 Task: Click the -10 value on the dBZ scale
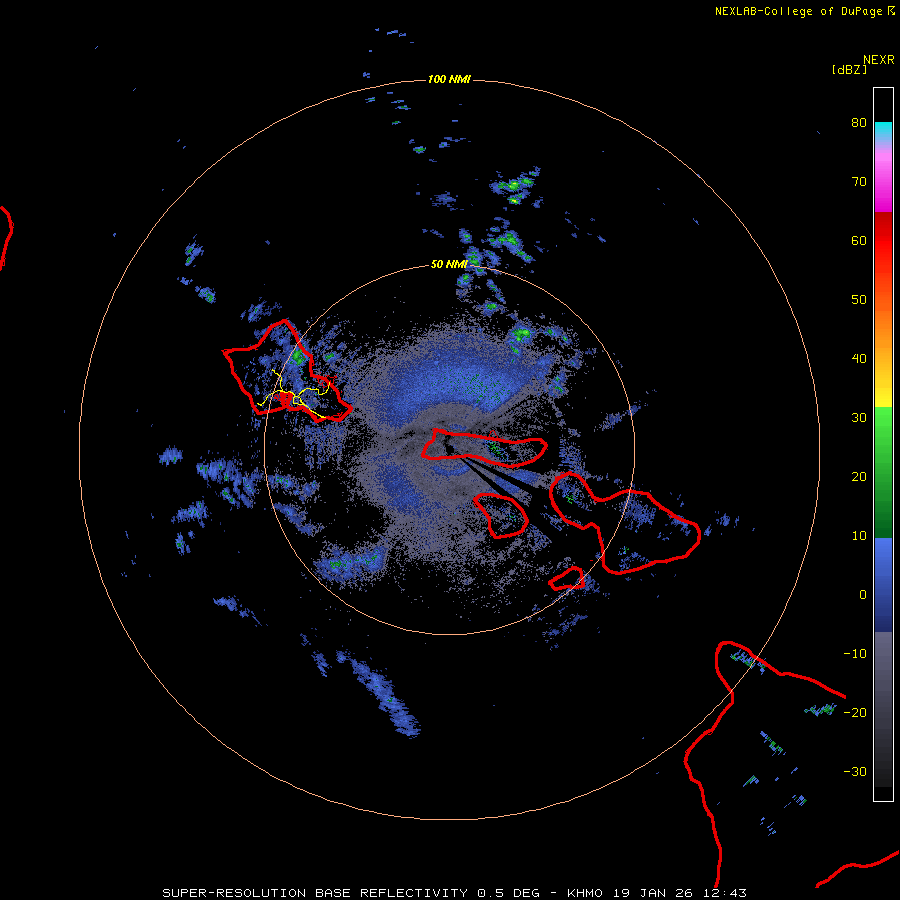click(855, 654)
